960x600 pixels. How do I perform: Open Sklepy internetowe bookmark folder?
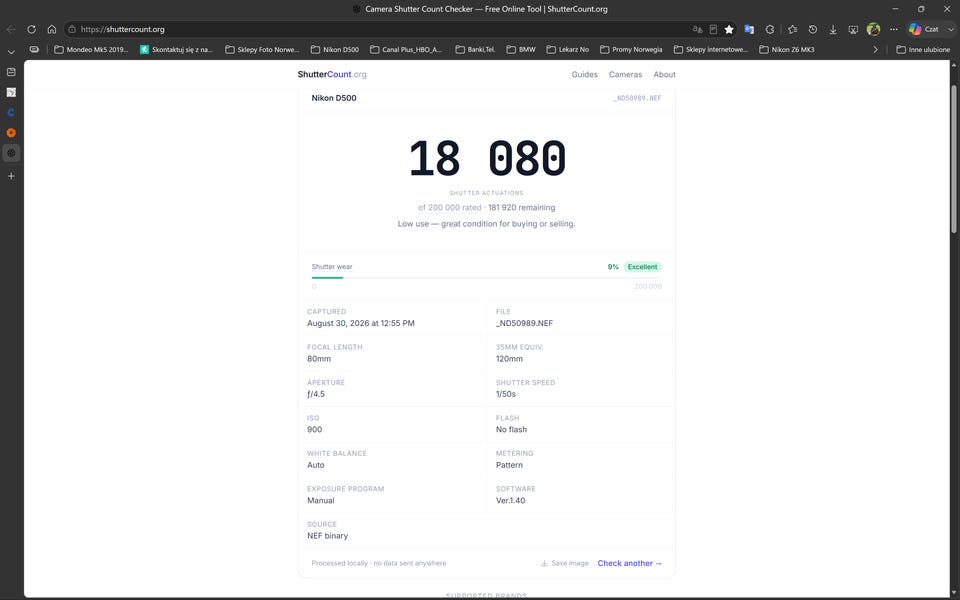coord(711,50)
